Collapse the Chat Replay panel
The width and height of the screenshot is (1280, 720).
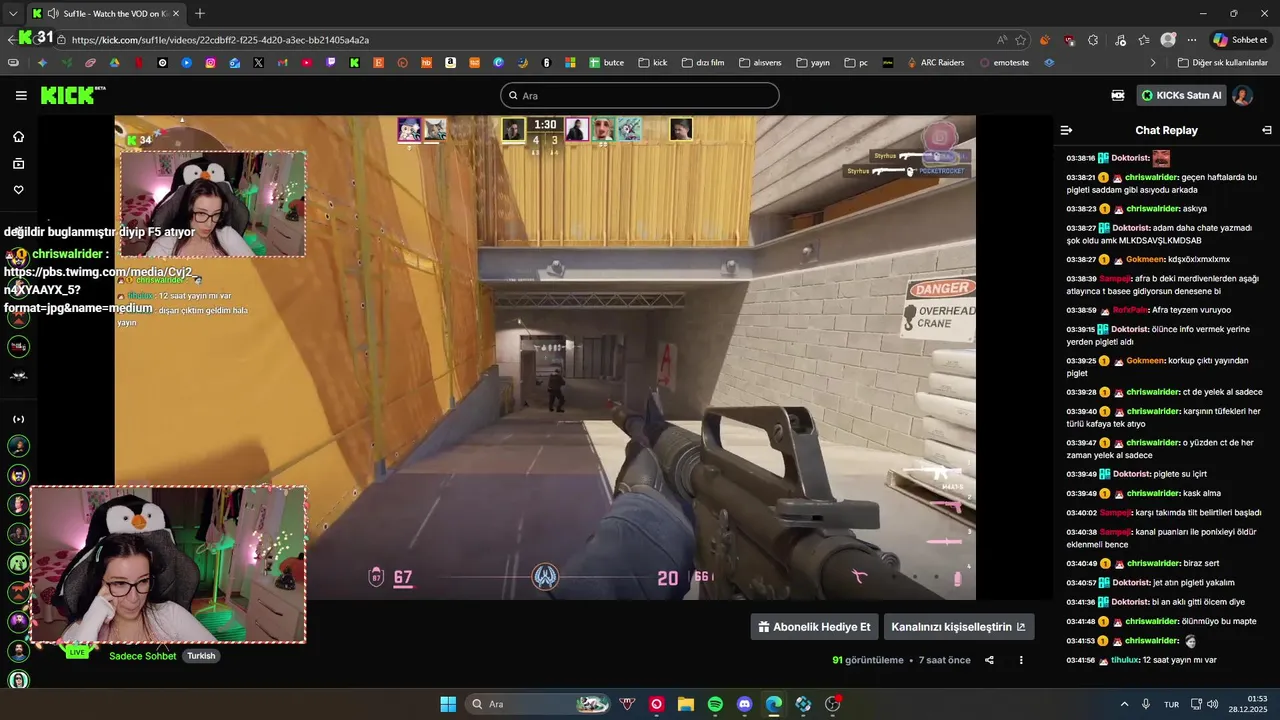pos(1267,130)
